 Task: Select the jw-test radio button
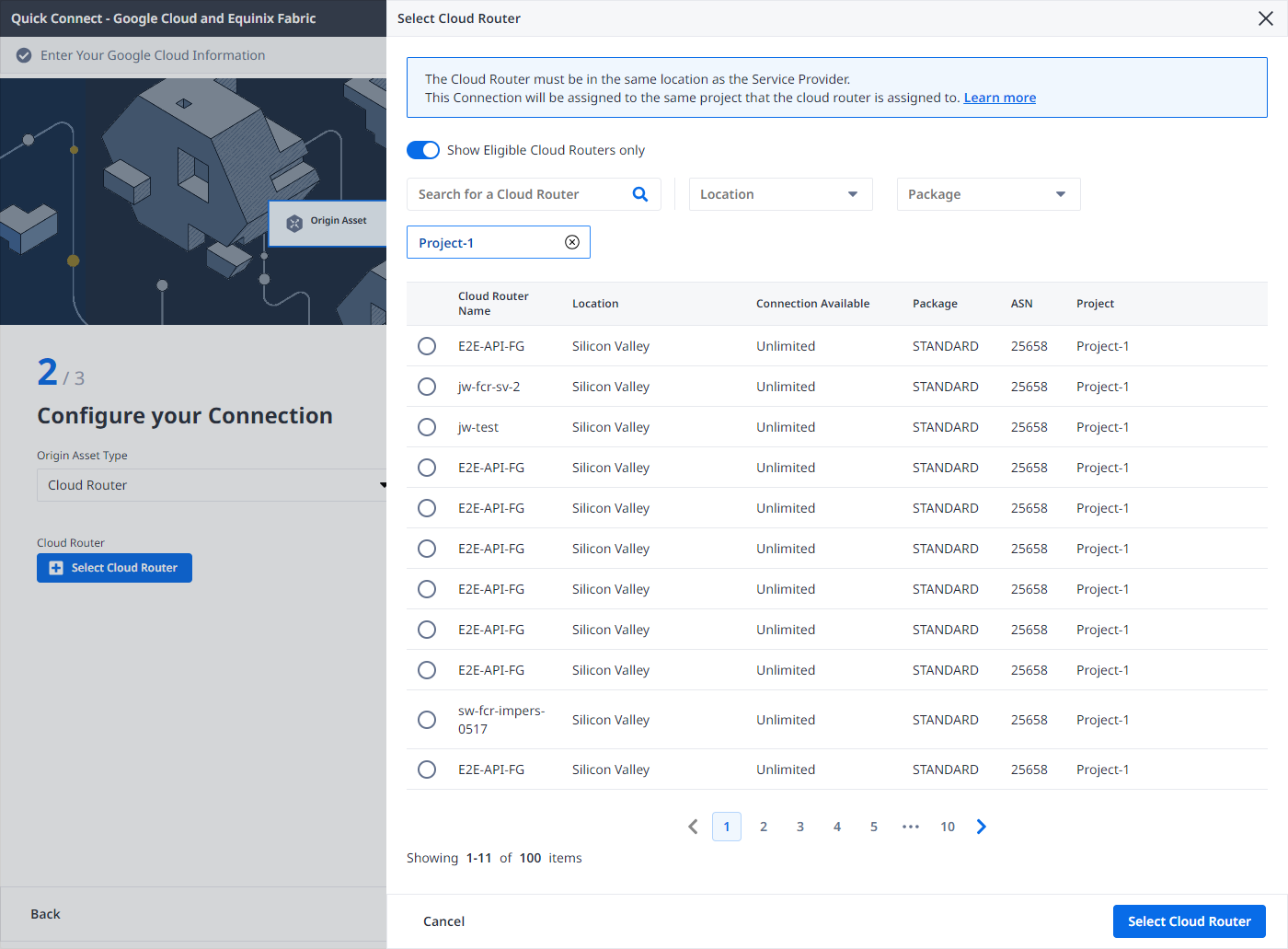click(x=427, y=427)
